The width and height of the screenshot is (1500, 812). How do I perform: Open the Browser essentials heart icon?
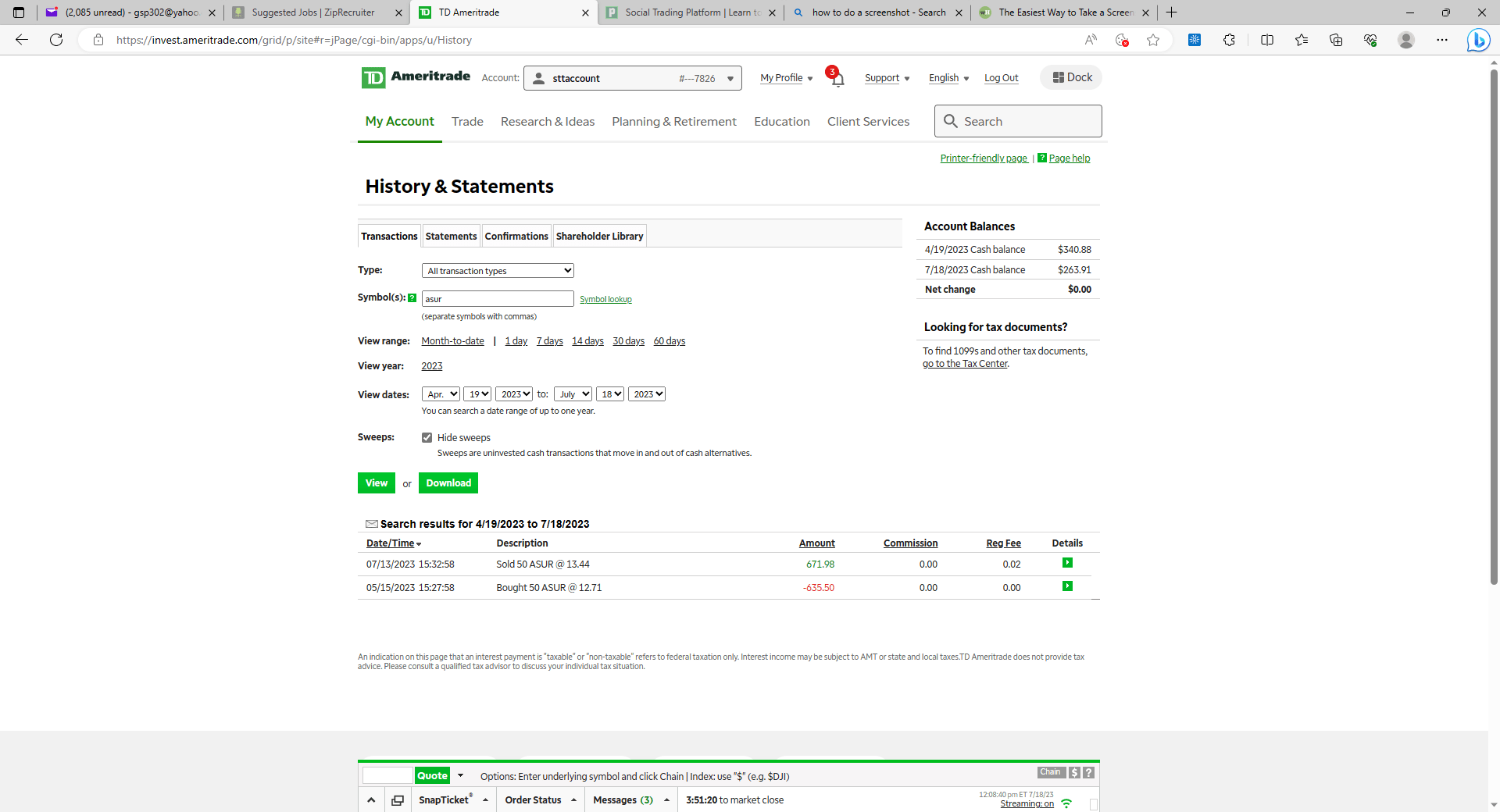pyautogui.click(x=1370, y=40)
